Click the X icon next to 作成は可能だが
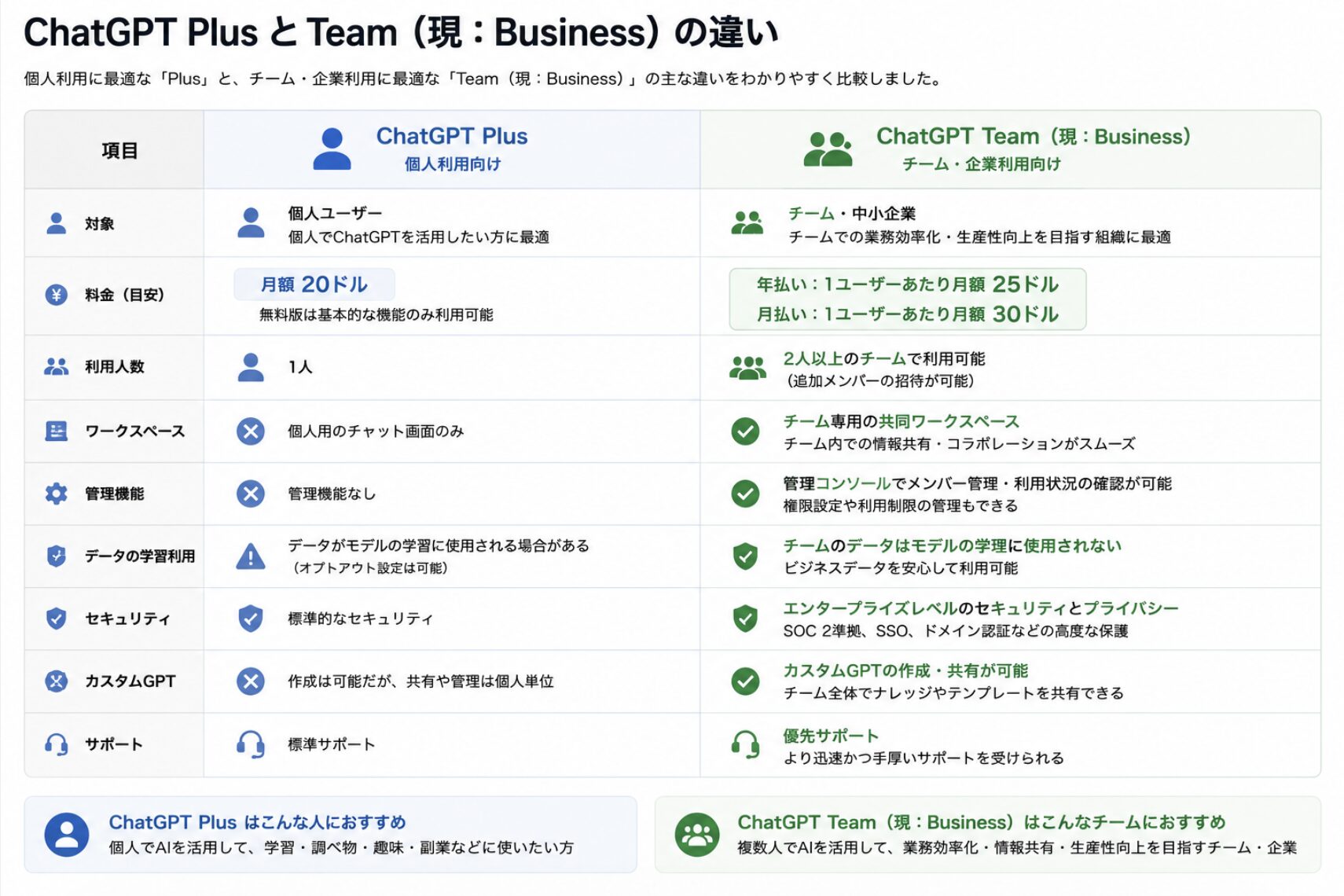1344x896 pixels. [251, 681]
